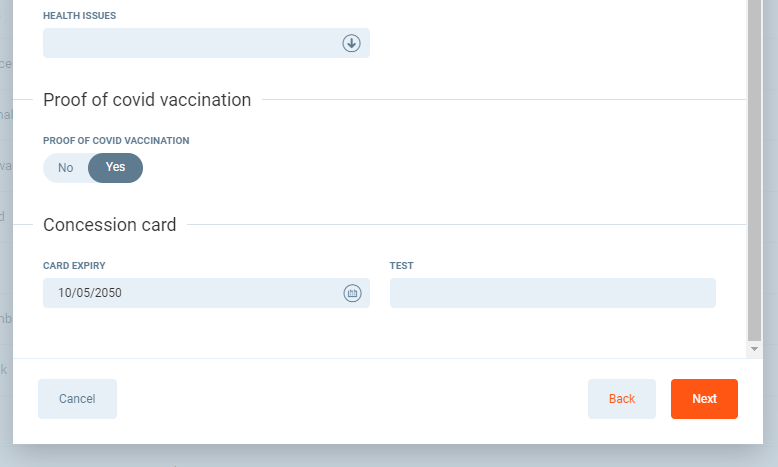Screen dimensions: 778x467
Task: Click the Health Issues dropdown arrow icon
Action: 351,43
